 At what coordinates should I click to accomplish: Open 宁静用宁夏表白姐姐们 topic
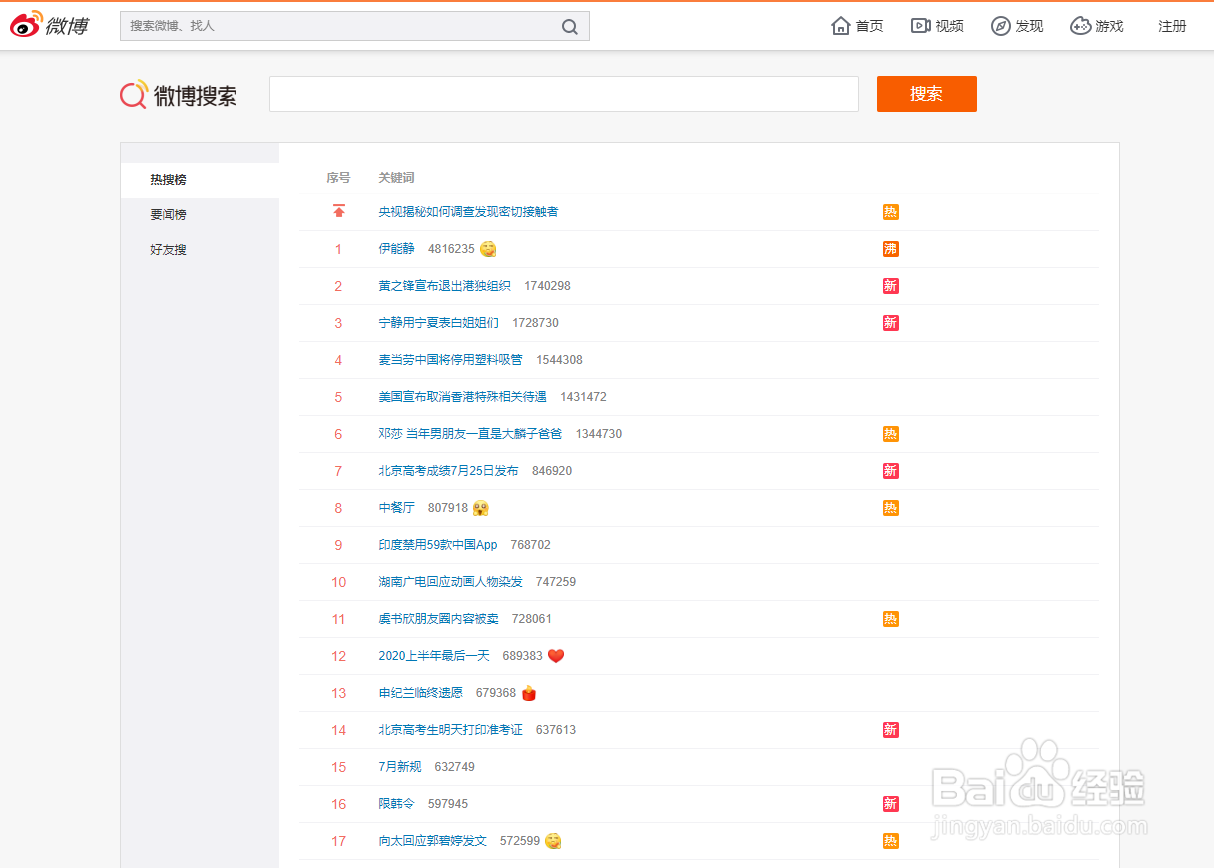(x=438, y=323)
